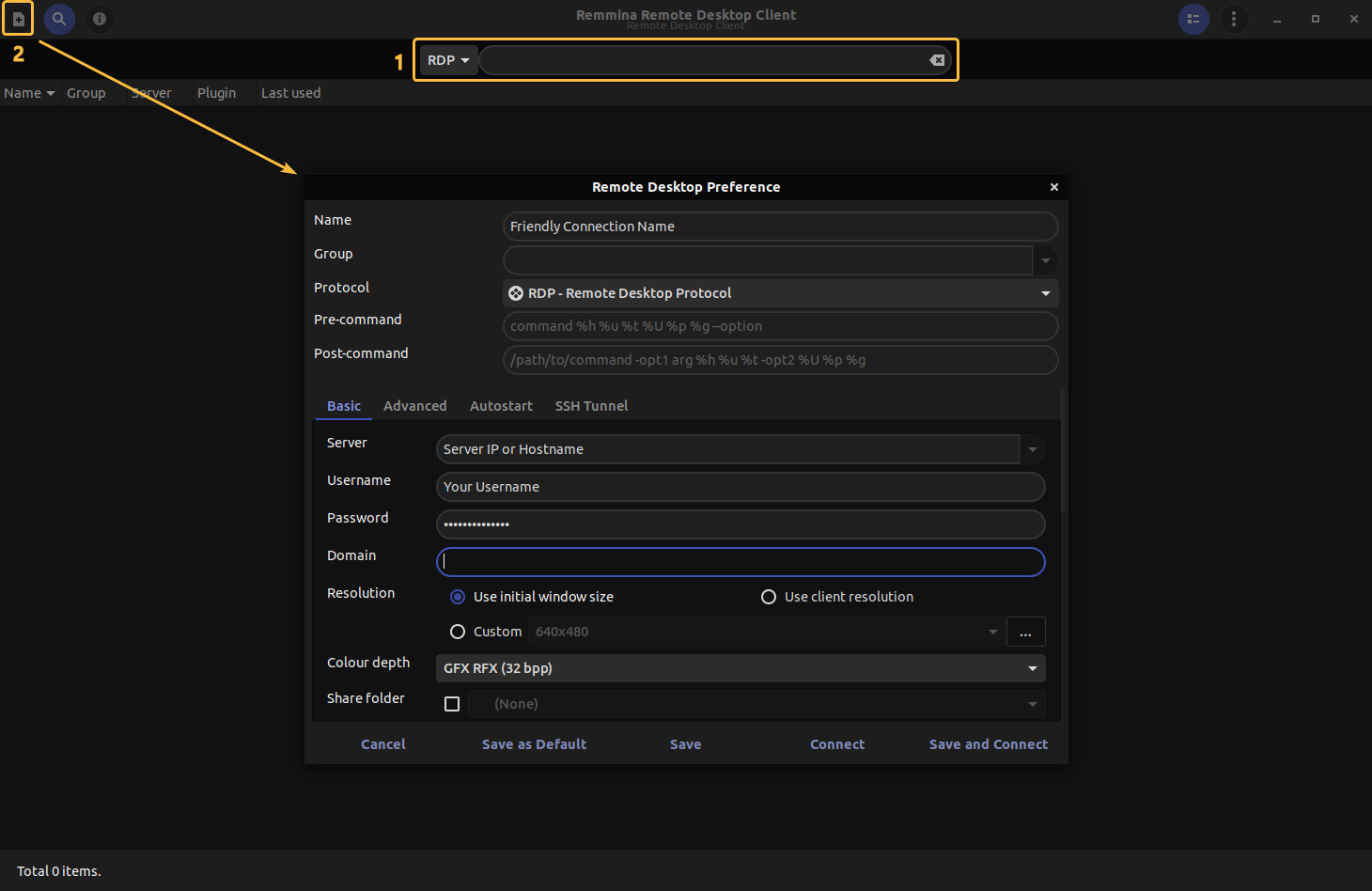1372x891 pixels.
Task: Click the Connect button
Action: click(837, 744)
